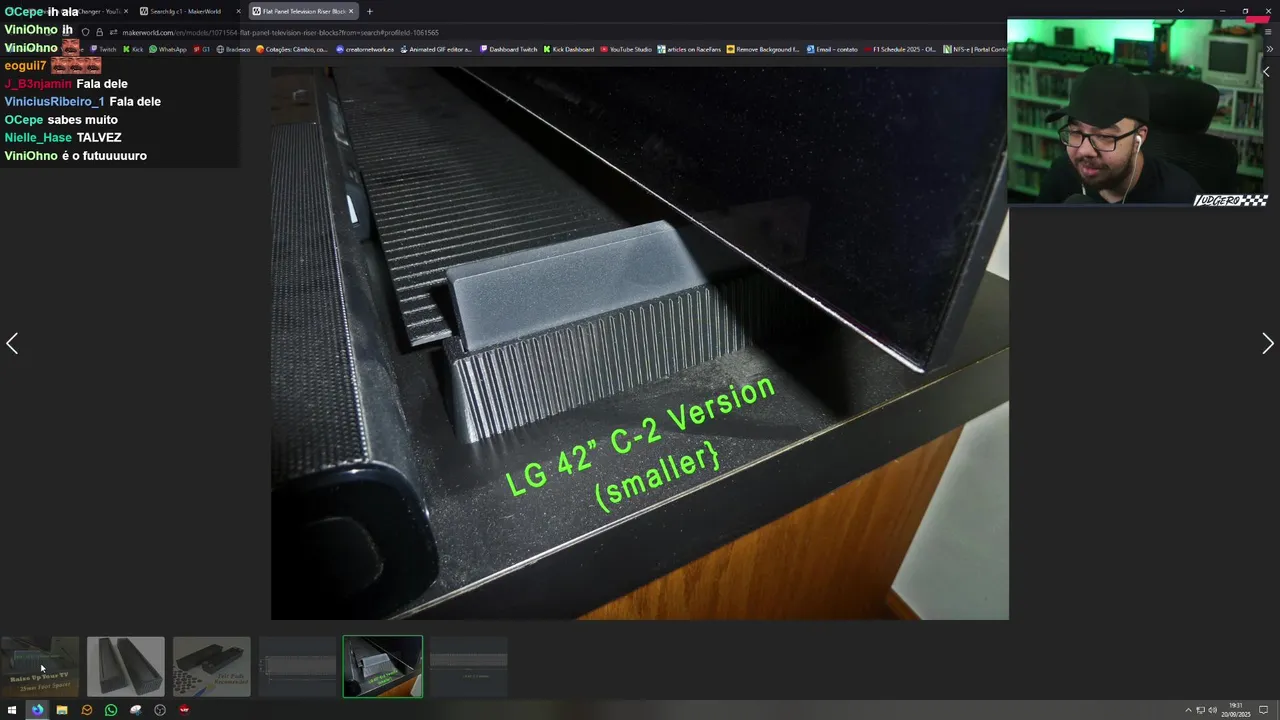Image resolution: width=1280 pixels, height=720 pixels.
Task: Open the volume control in system tray
Action: 1213,710
